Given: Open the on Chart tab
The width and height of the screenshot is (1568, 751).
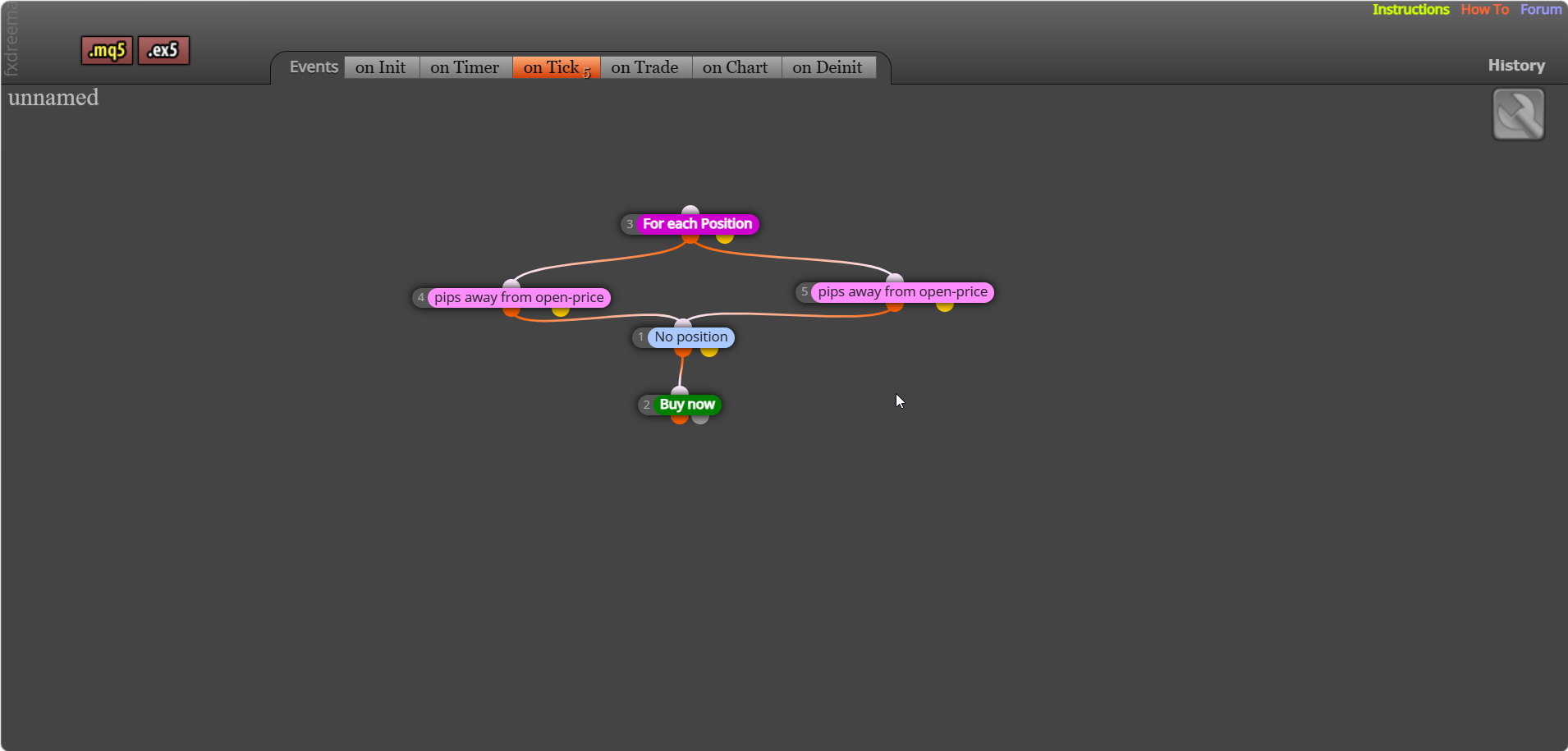Looking at the screenshot, I should (x=736, y=67).
